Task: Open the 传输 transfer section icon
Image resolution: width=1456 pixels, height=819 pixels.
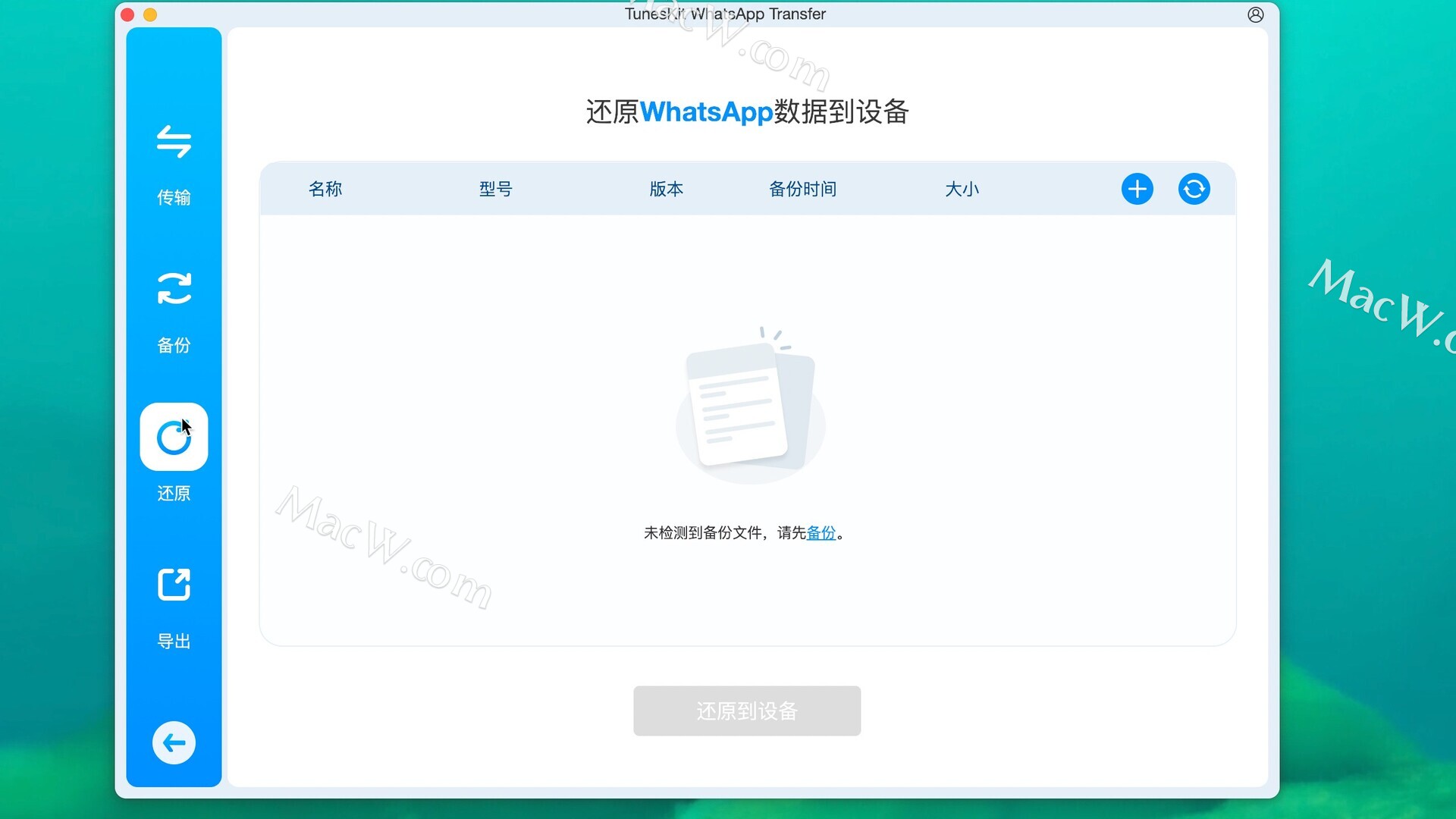Action: 174,142
